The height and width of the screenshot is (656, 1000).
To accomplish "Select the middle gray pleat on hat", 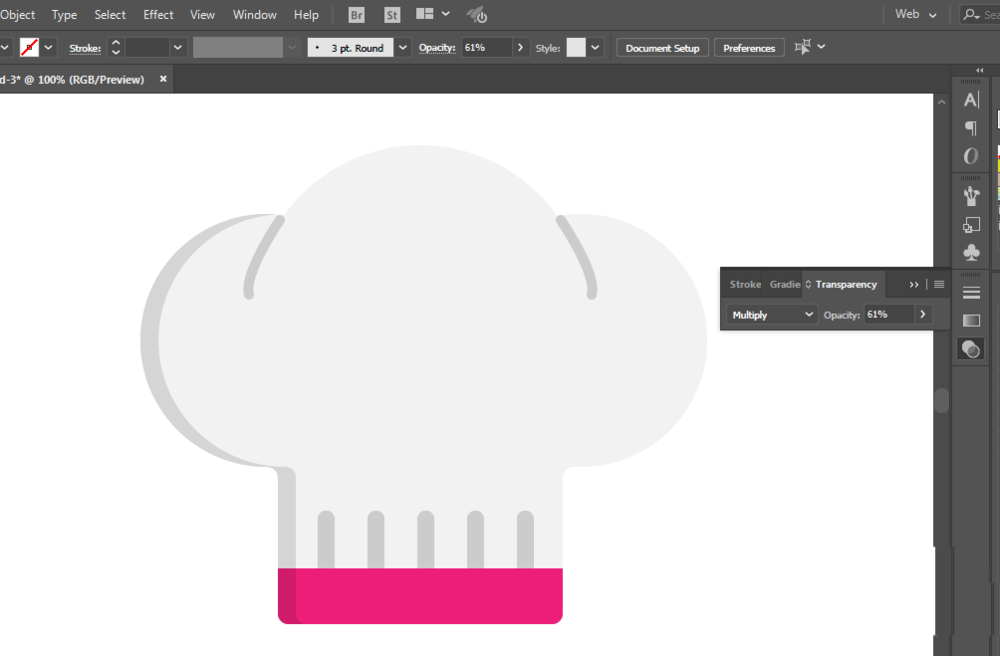I will (425, 539).
